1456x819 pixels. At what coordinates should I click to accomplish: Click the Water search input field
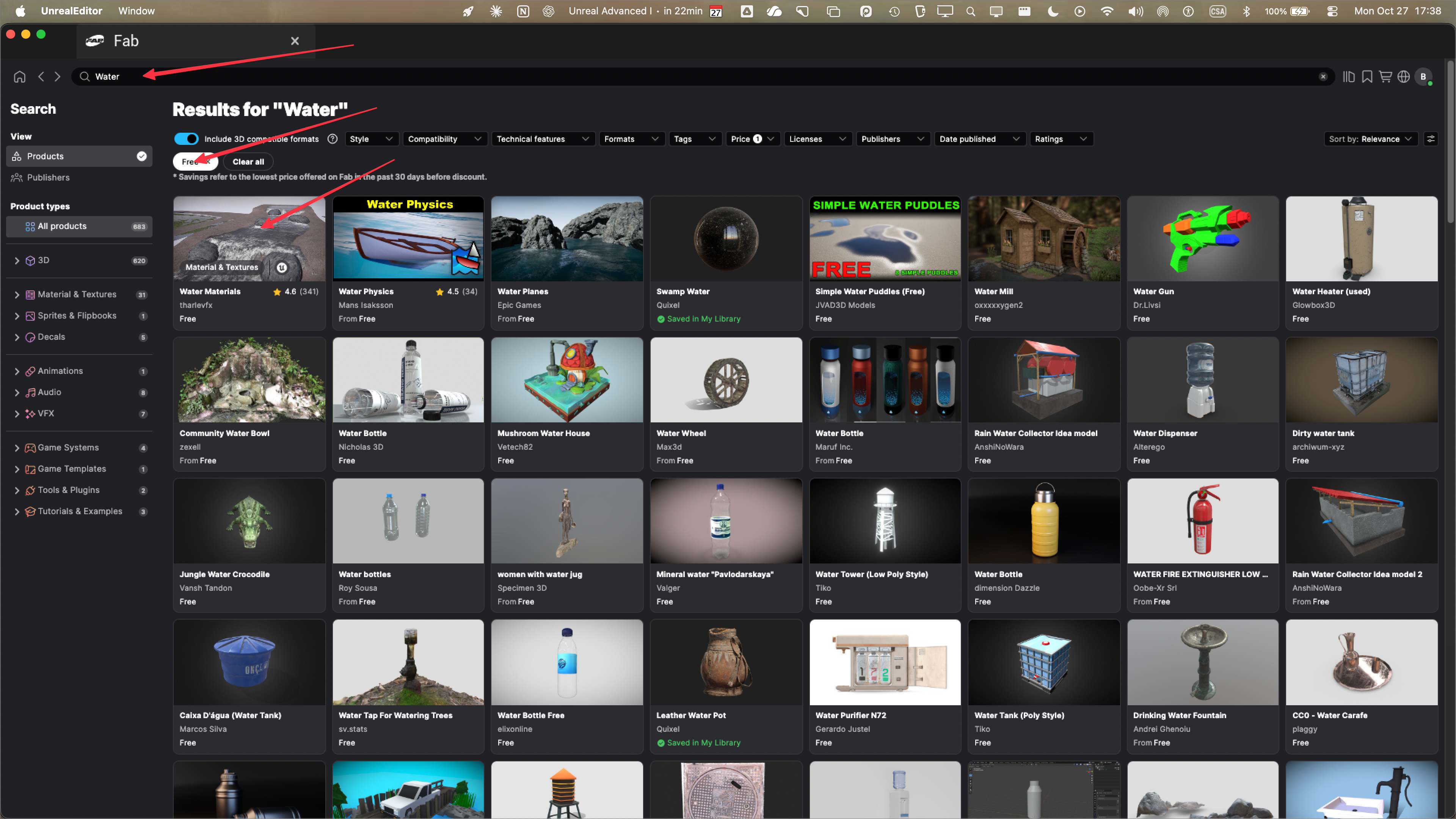[703, 76]
